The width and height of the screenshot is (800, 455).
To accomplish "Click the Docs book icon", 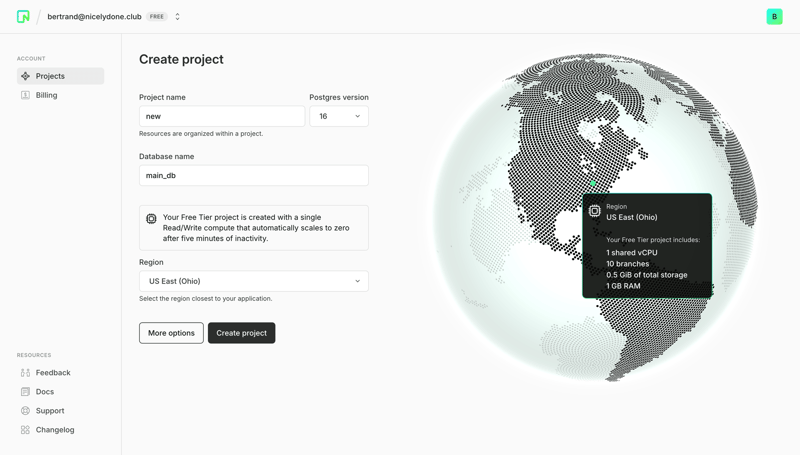I will click(26, 392).
